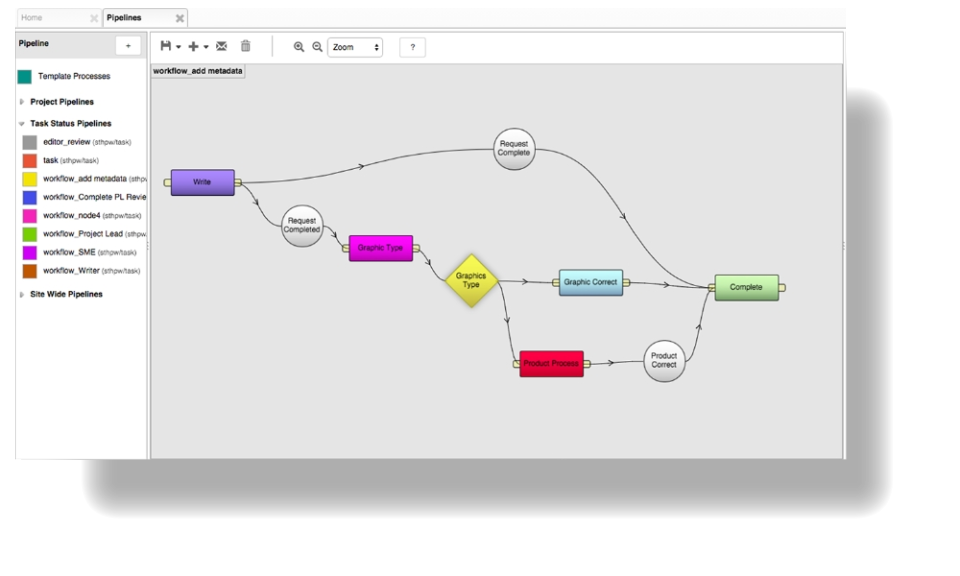Select the workflow_add metadata canvas tab

[197, 71]
